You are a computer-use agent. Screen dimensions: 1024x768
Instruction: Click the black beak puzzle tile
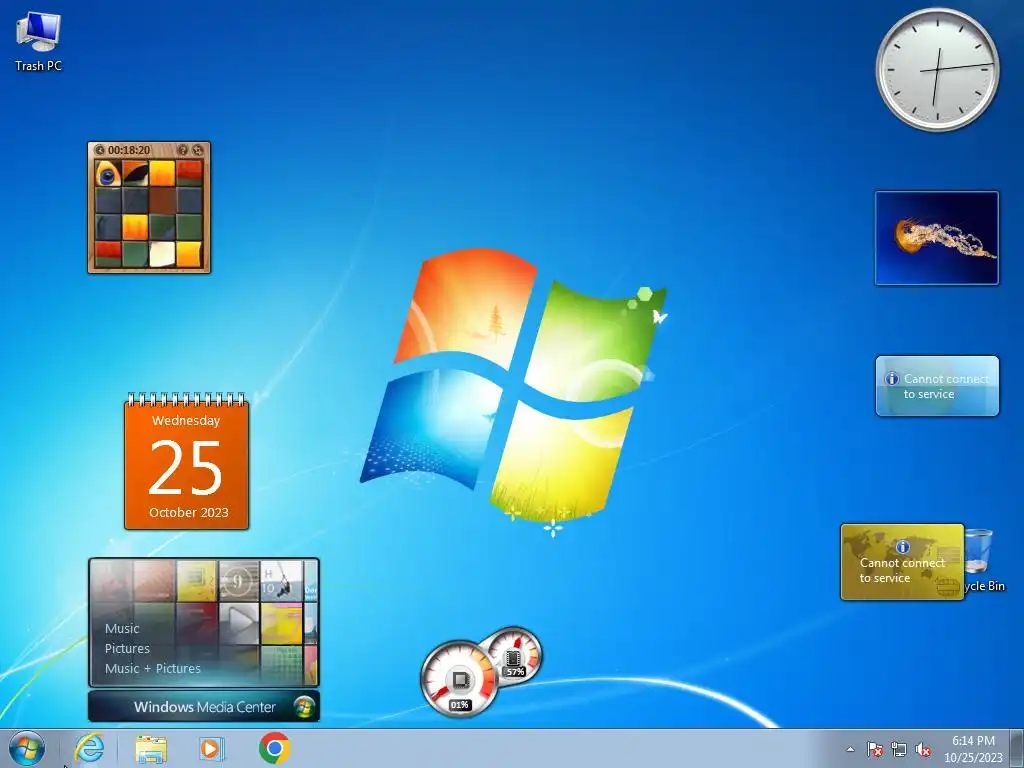click(135, 174)
